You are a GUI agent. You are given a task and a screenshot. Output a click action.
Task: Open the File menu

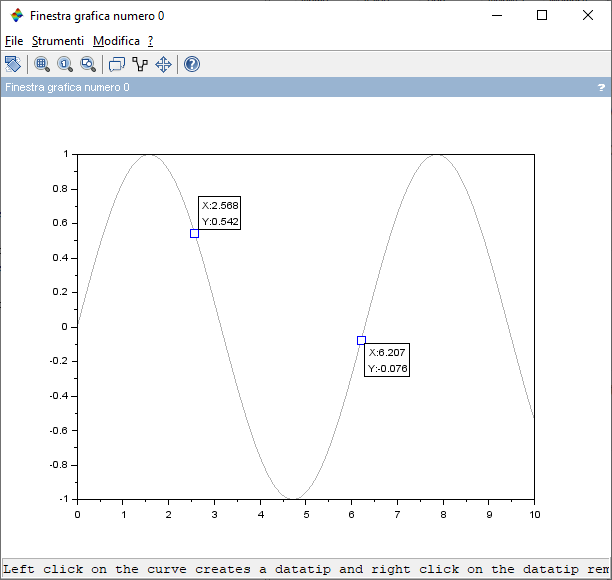coord(13,41)
